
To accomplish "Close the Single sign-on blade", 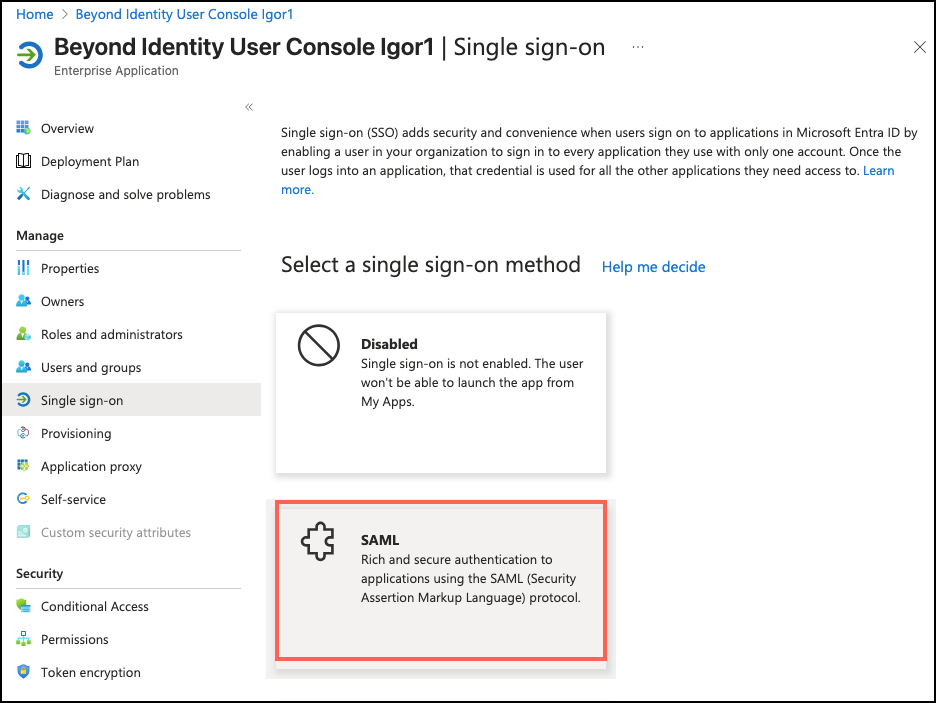I will (x=920, y=47).
